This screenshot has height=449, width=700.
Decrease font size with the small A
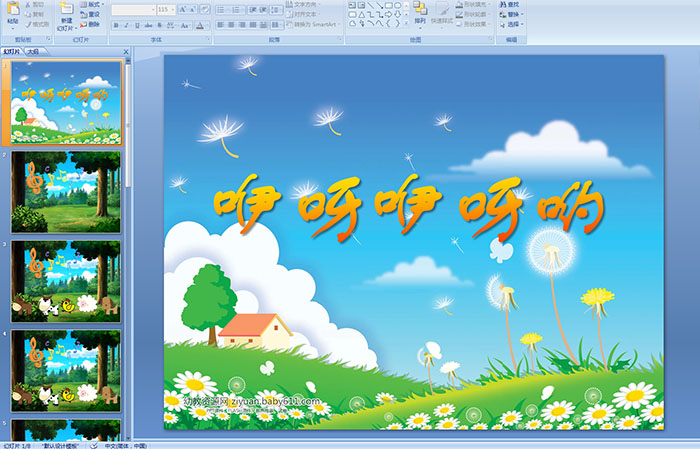point(192,9)
